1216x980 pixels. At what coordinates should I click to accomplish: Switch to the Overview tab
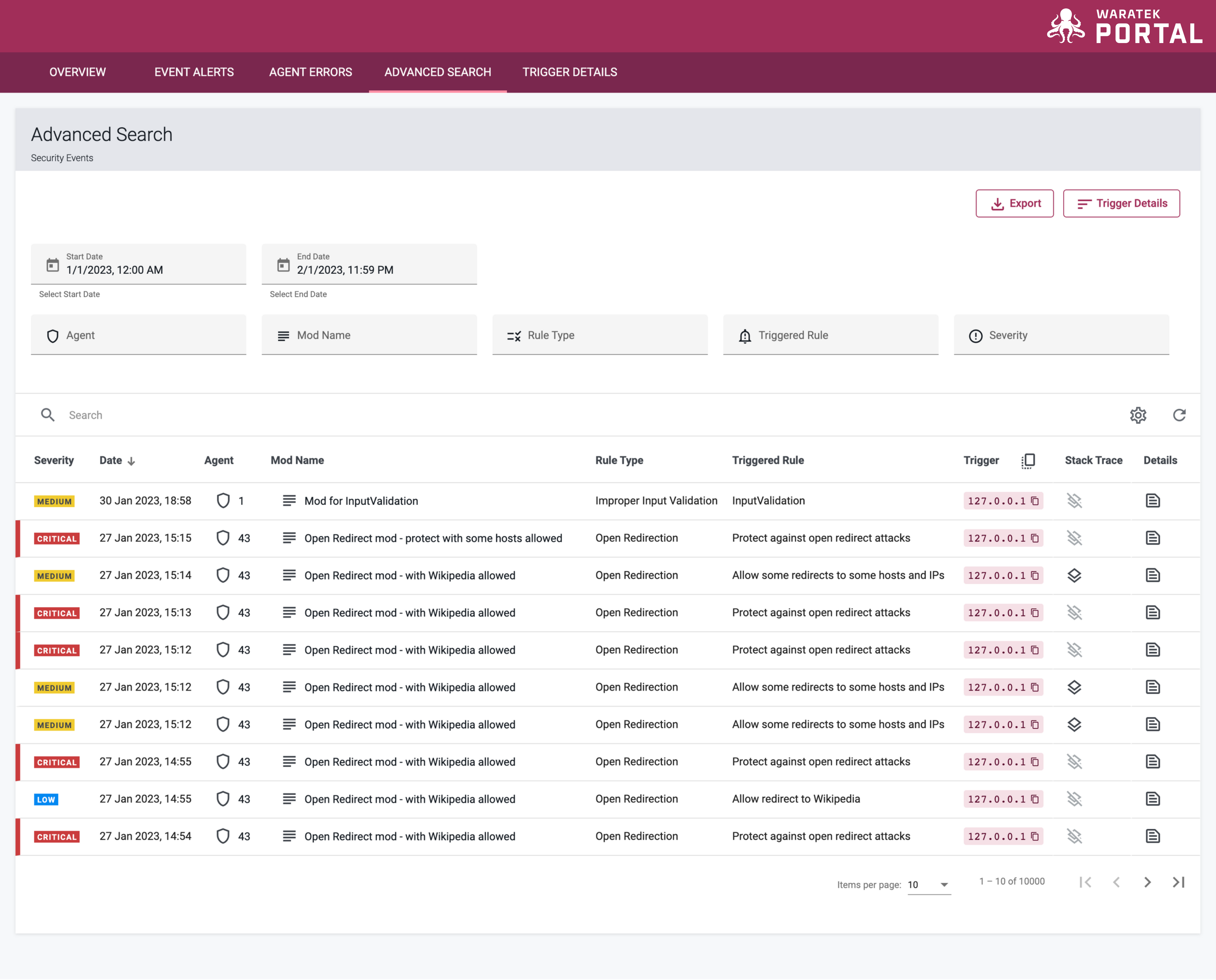click(77, 72)
